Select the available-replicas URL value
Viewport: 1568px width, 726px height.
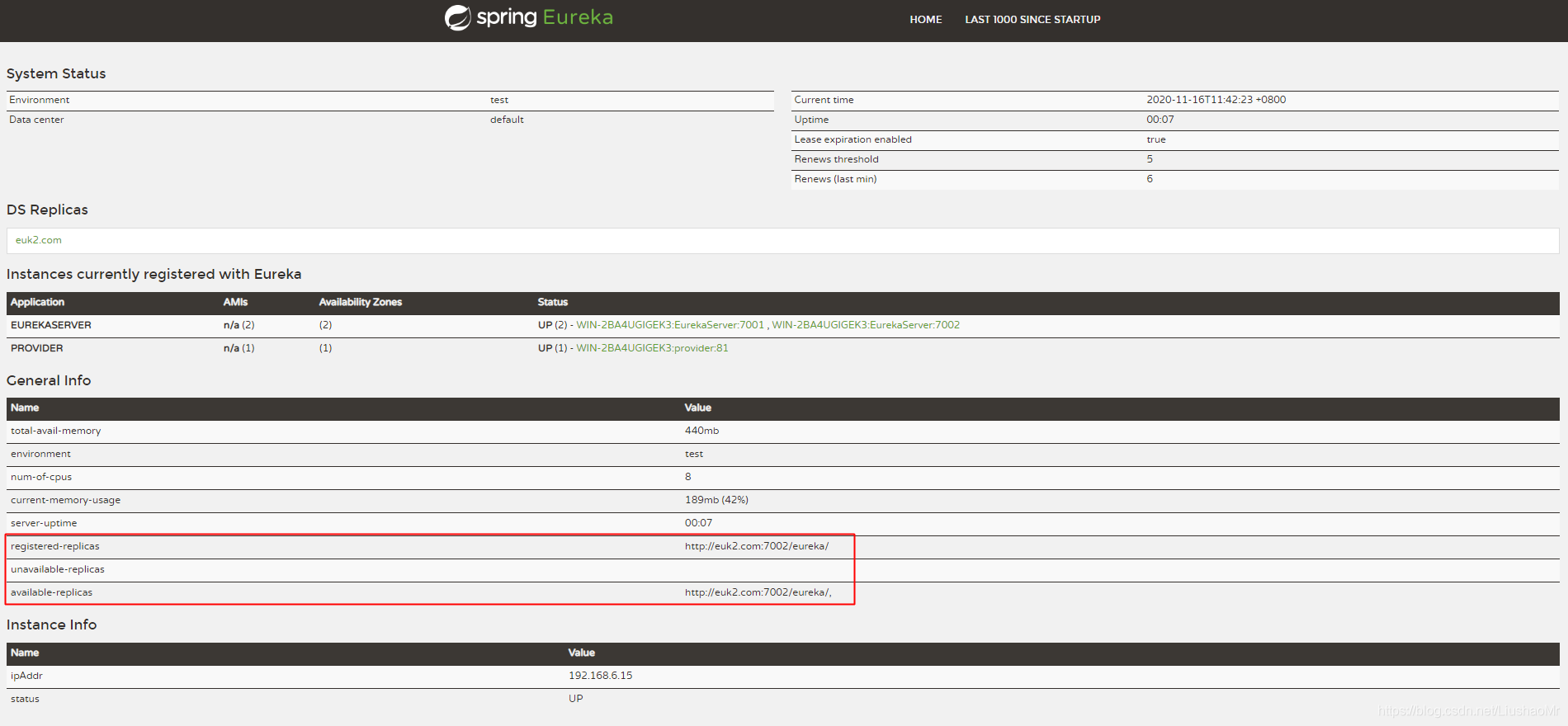pos(758,592)
